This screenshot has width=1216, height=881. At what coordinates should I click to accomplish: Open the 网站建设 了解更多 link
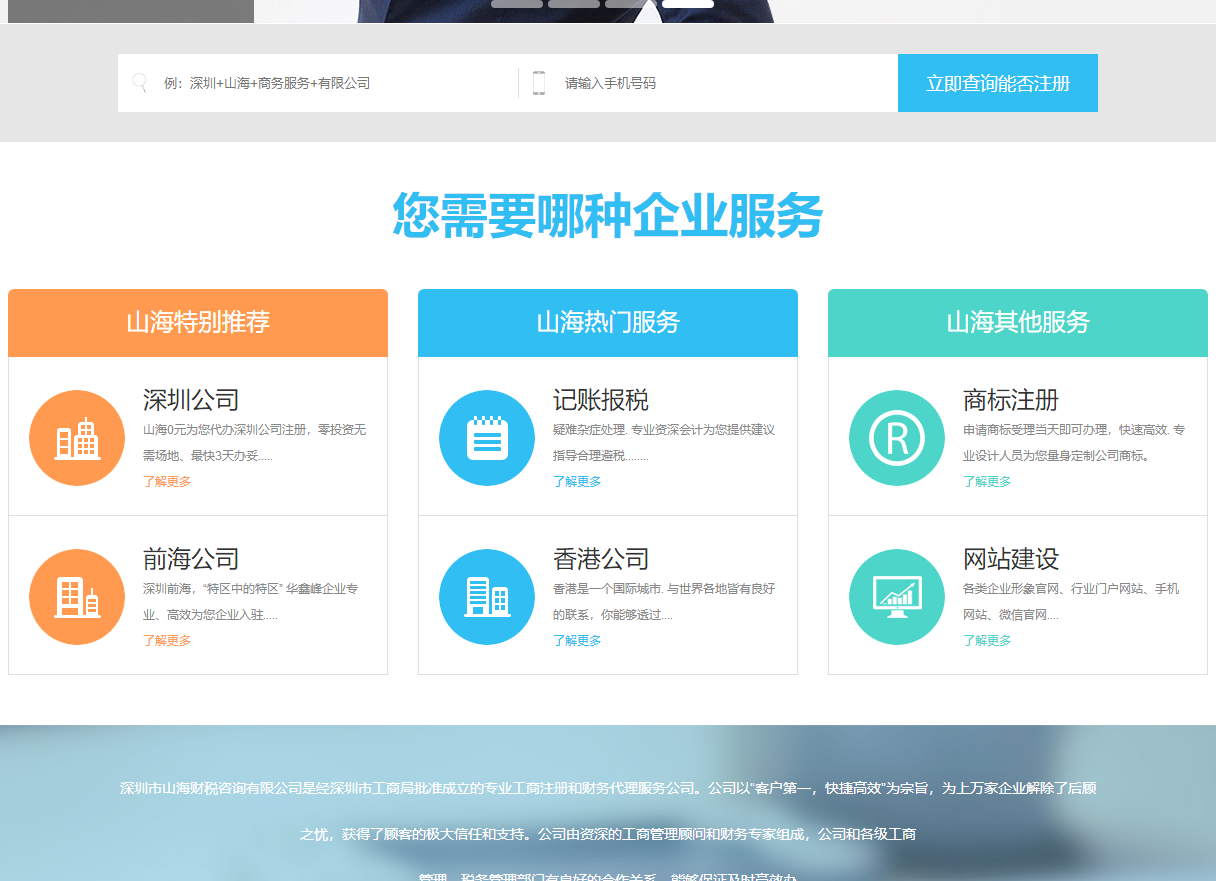[988, 640]
